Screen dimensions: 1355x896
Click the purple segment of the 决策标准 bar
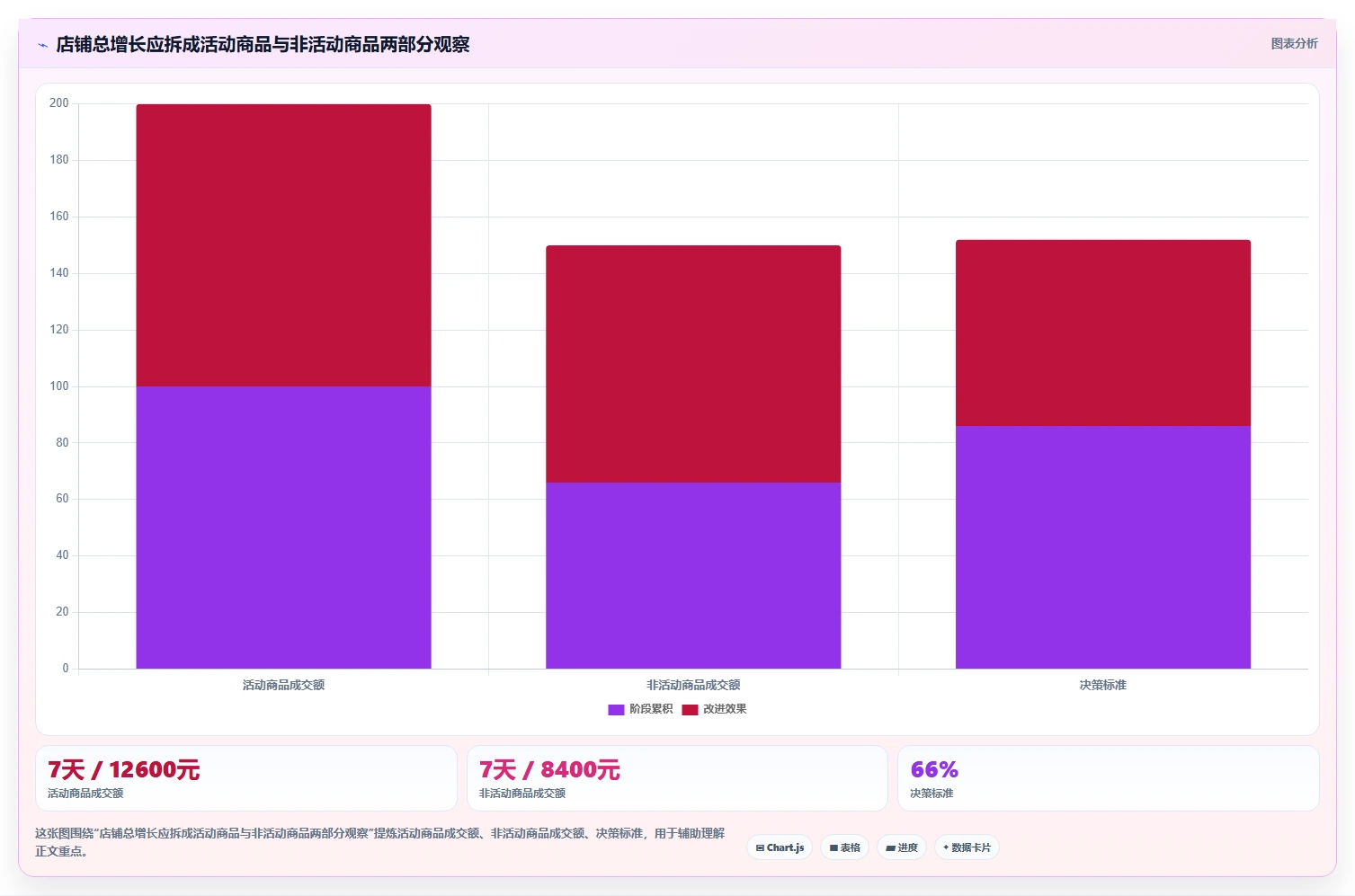point(1103,547)
